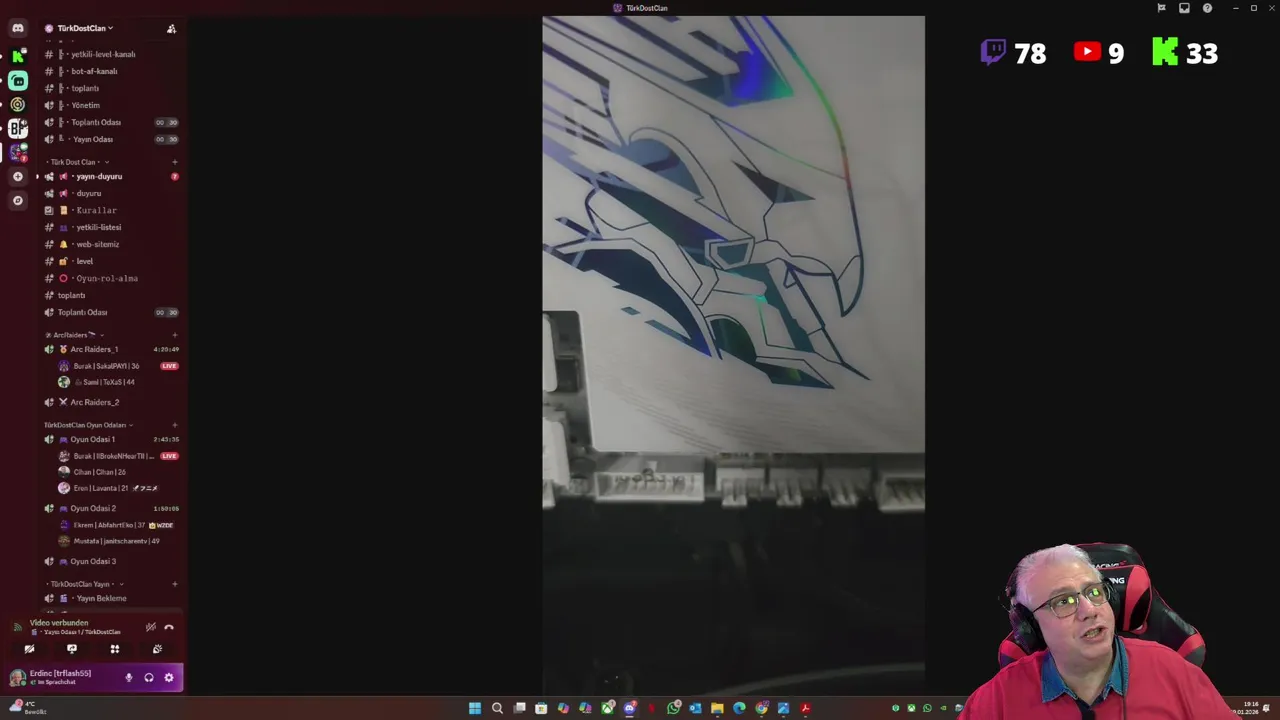Click the invite people icon beside TürkDostClan

click(x=171, y=28)
